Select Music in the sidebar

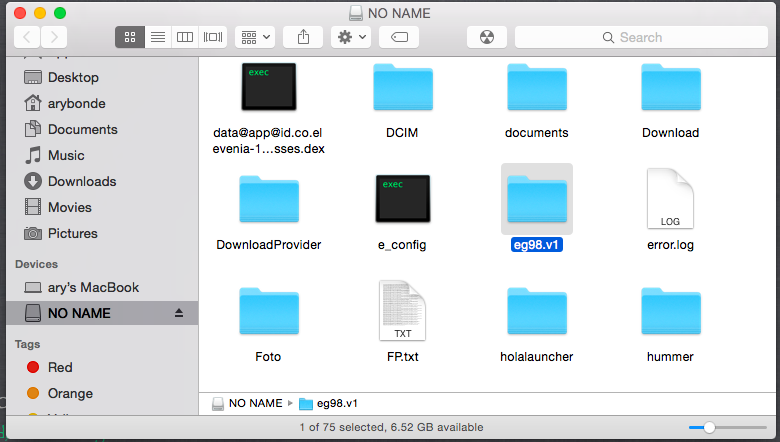[x=55, y=156]
